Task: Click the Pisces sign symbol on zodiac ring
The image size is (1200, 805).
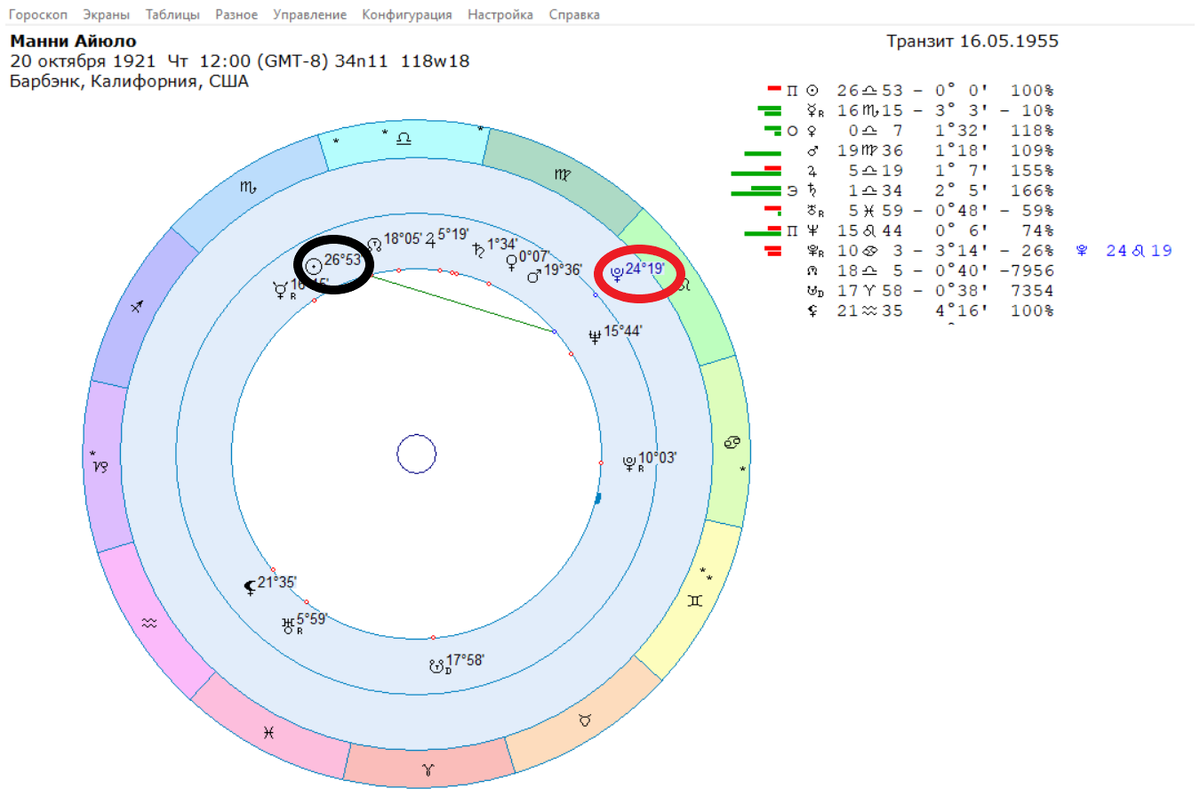Action: pyautogui.click(x=268, y=733)
